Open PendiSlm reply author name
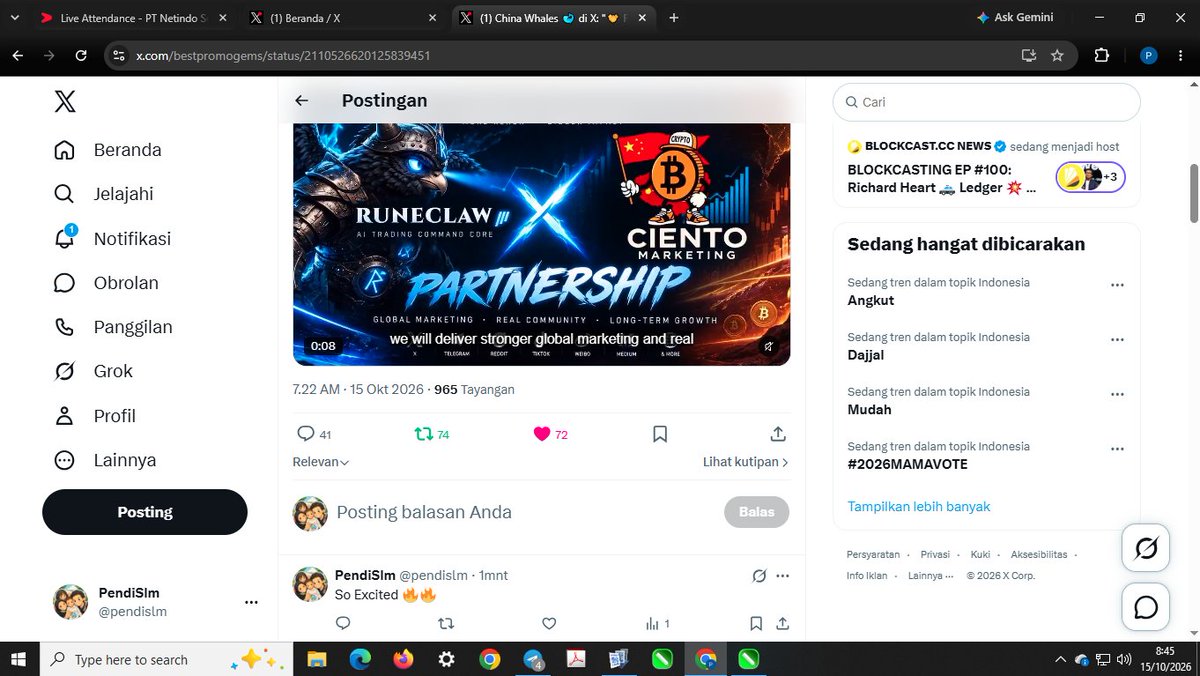Screen dimensions: 1200x676 (x=365, y=575)
